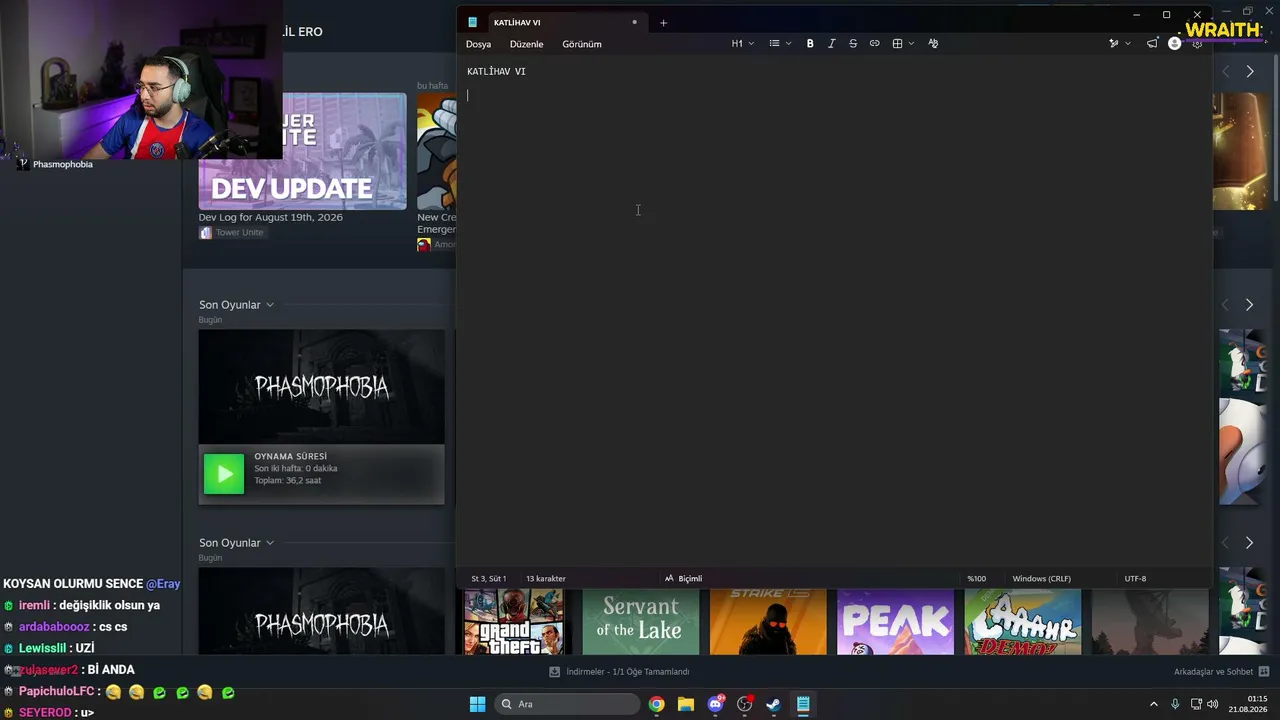The width and height of the screenshot is (1280, 720).
Task: Click Steam carousel previous arrow at top
Action: [1226, 71]
